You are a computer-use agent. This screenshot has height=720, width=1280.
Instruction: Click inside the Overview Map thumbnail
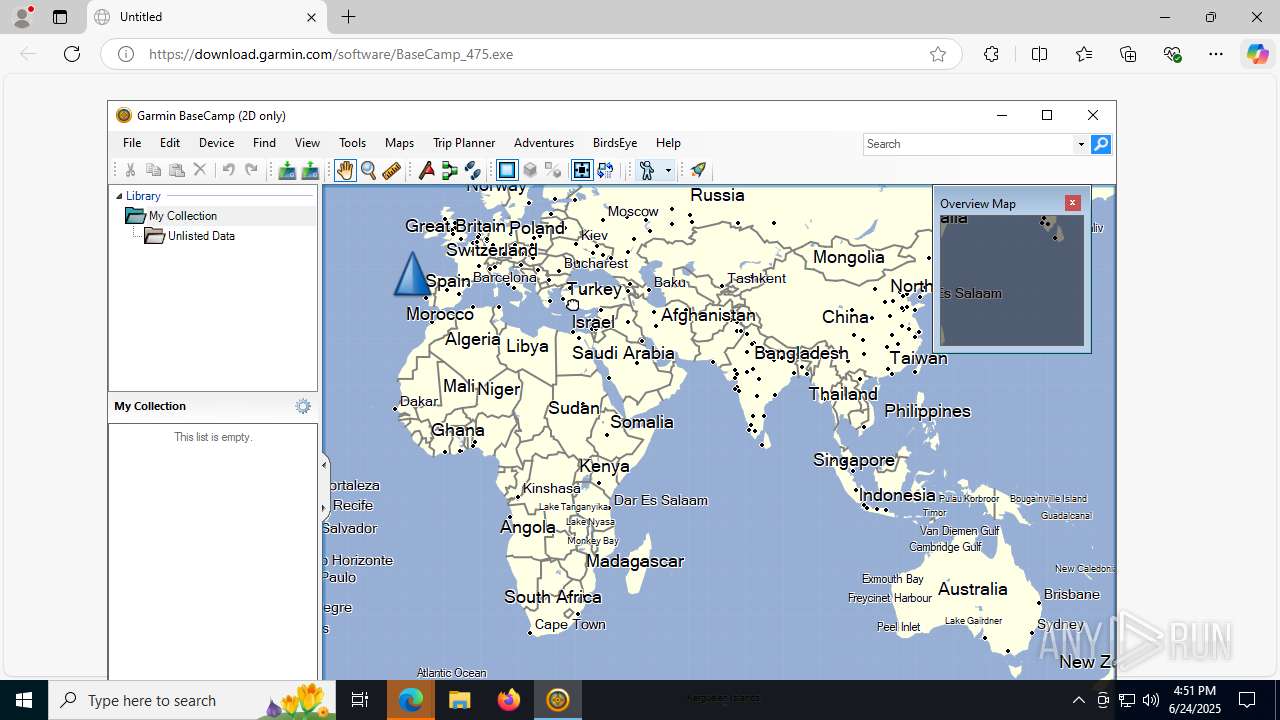point(1012,280)
